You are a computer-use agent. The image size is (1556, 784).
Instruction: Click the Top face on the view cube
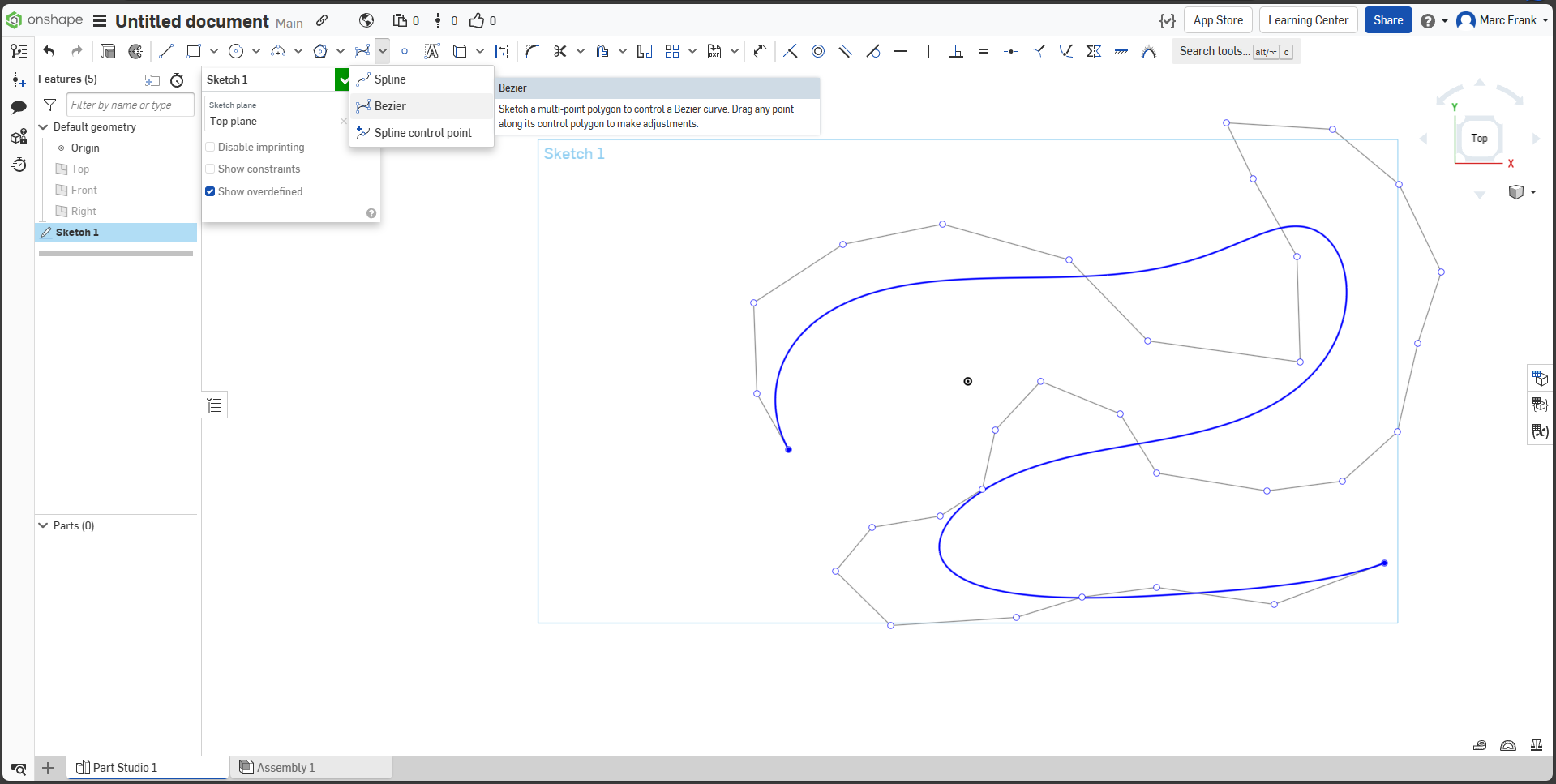1478,138
